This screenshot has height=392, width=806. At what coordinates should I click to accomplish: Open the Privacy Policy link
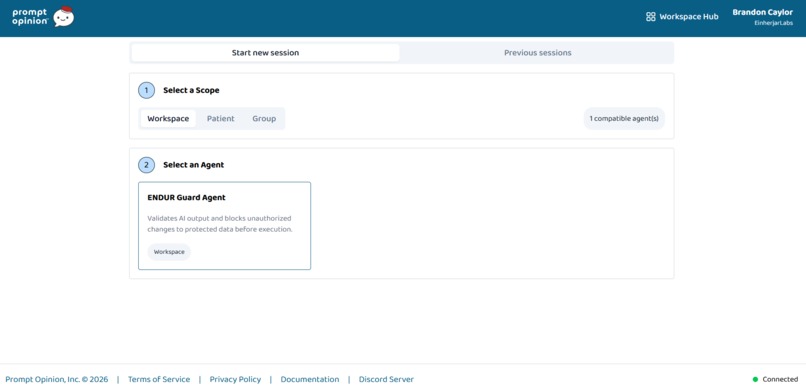(235, 380)
